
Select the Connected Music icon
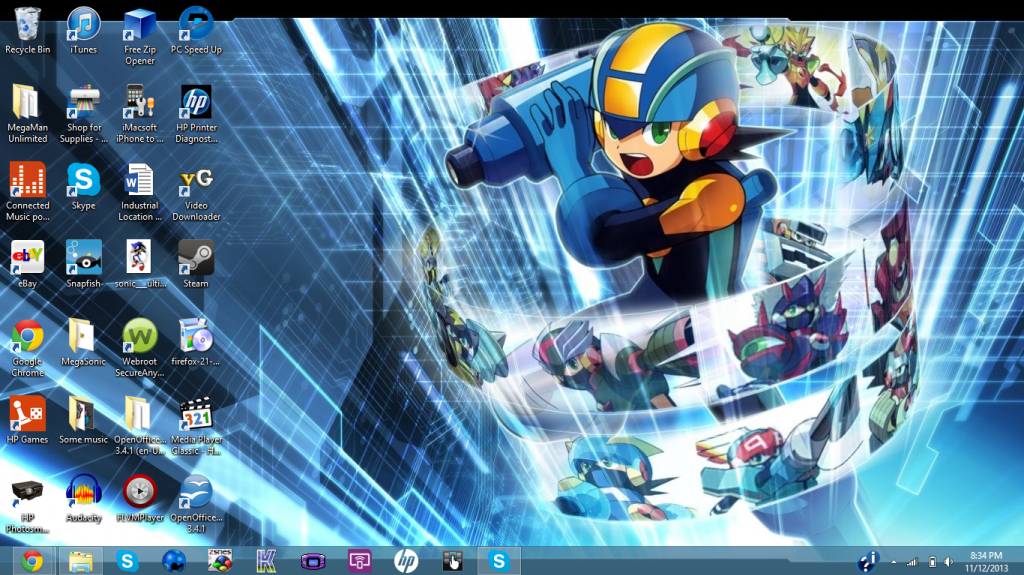tap(27, 191)
